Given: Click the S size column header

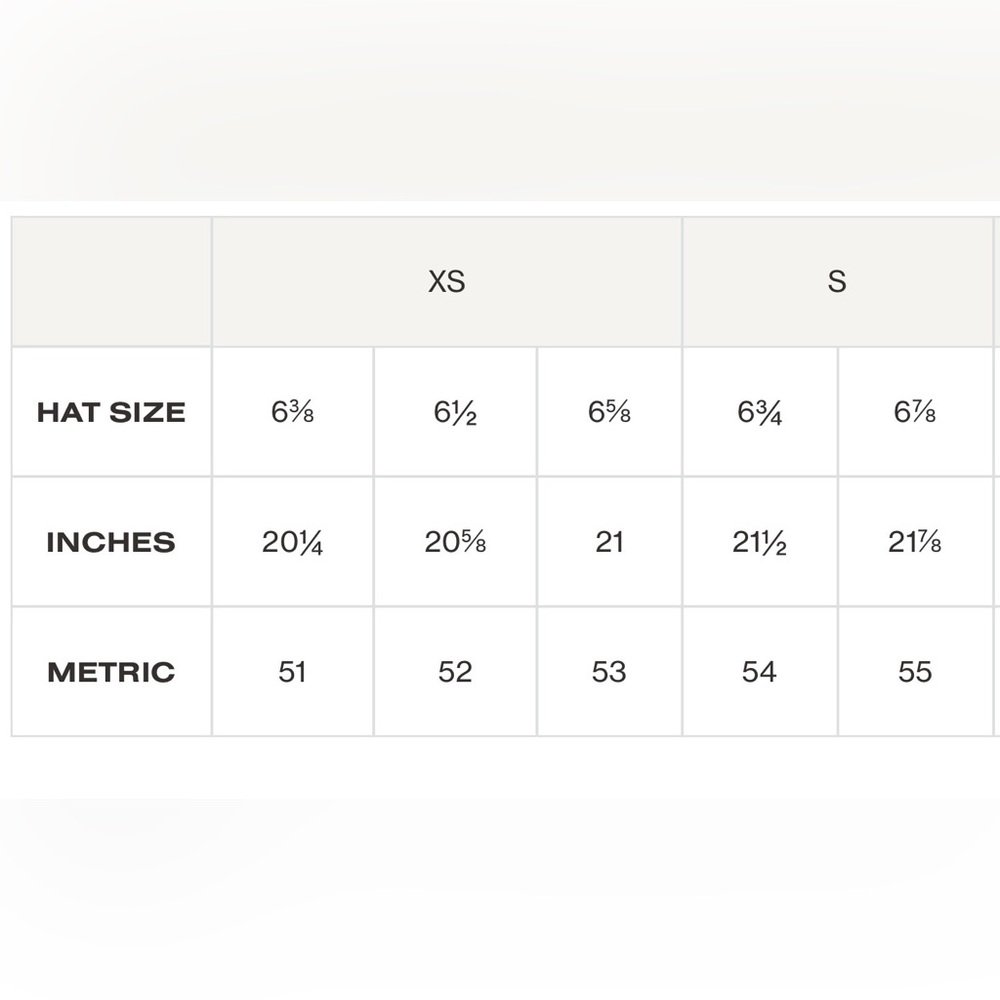Looking at the screenshot, I should pos(837,282).
